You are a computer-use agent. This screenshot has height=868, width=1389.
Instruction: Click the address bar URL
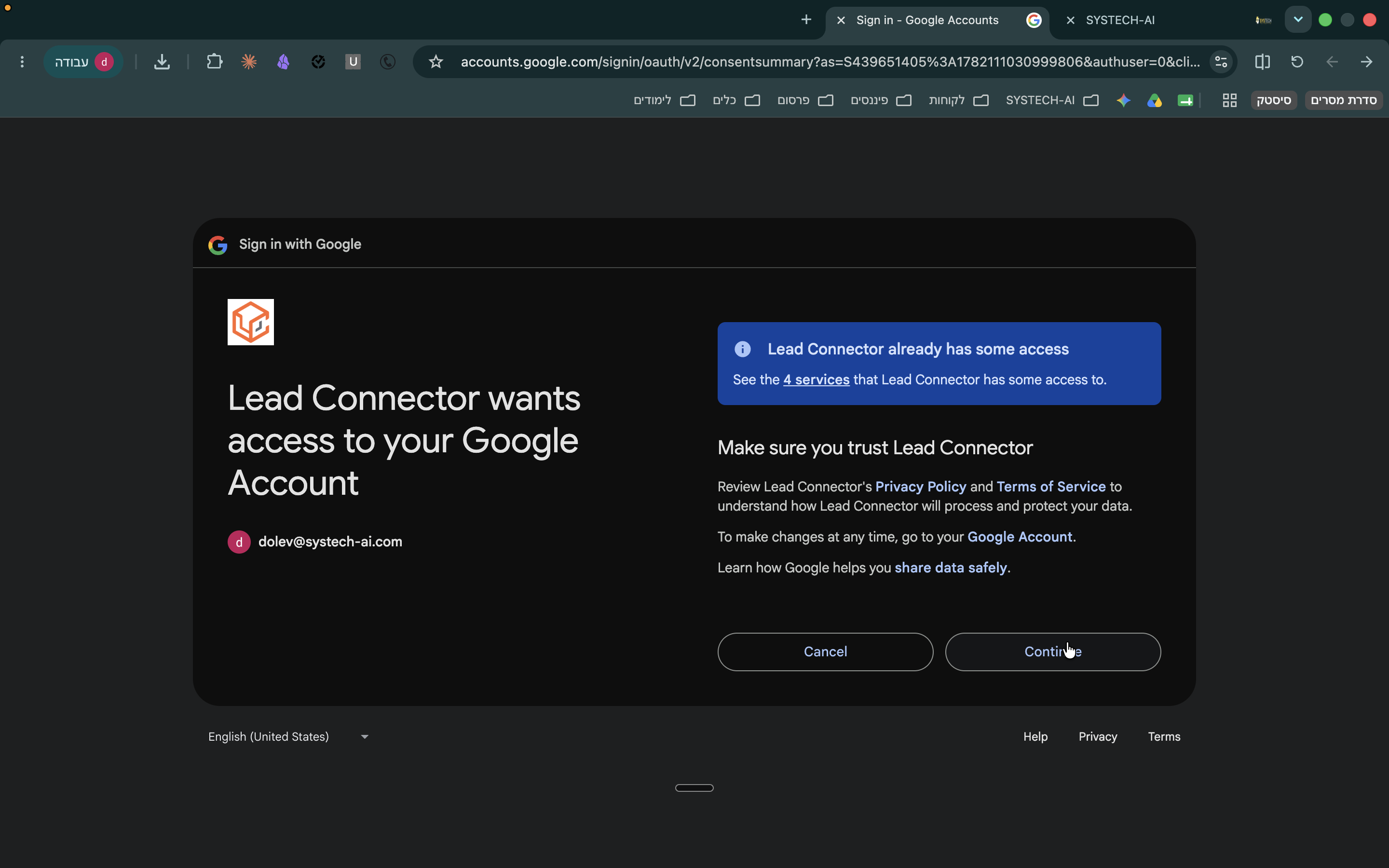tap(830, 61)
